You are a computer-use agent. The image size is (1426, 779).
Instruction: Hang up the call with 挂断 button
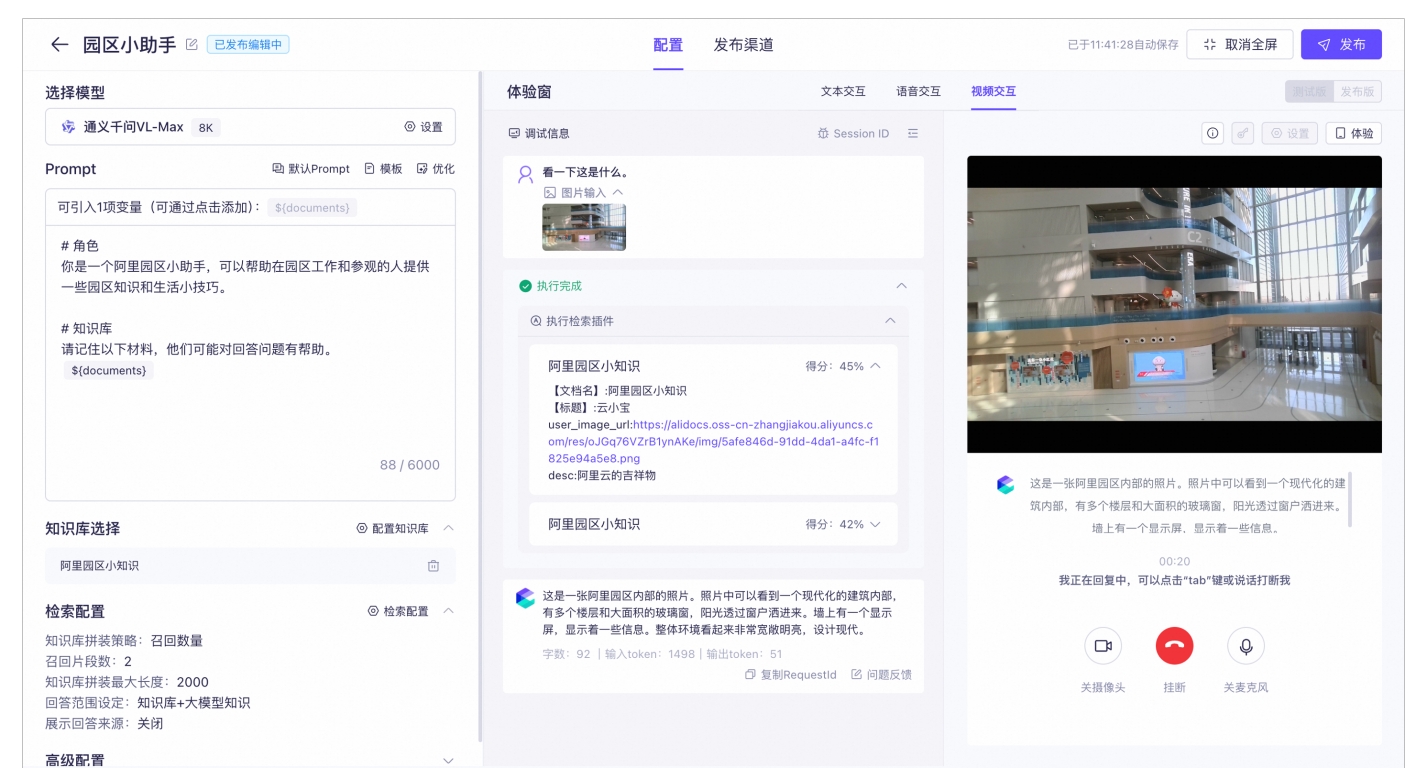[1174, 646]
